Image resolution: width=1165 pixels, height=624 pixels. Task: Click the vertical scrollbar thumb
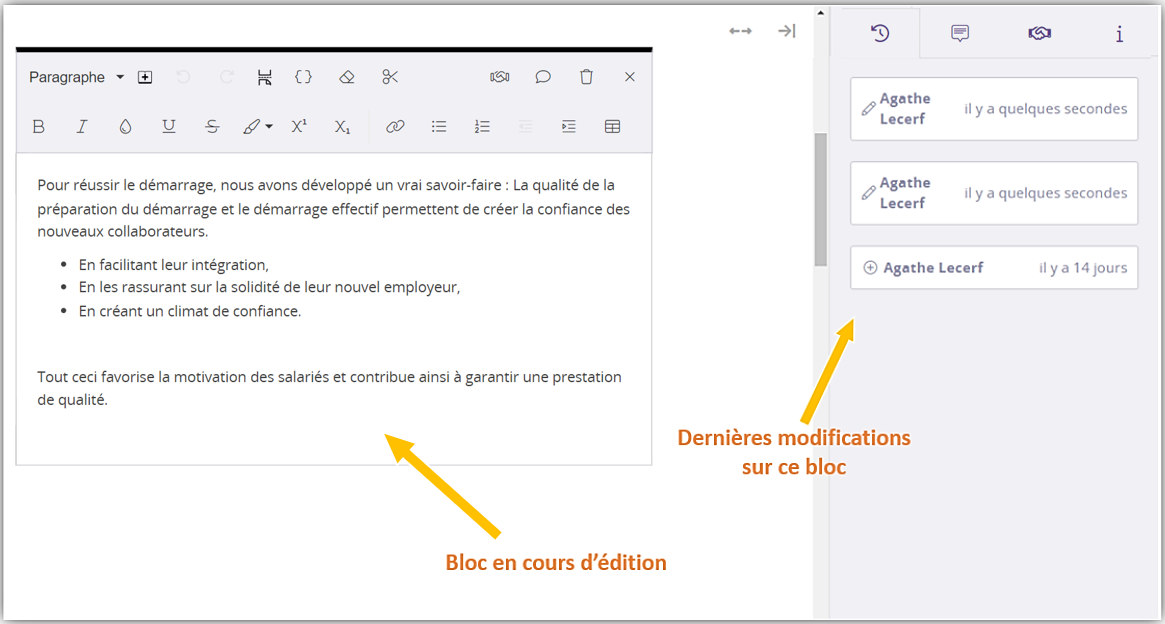pos(821,200)
